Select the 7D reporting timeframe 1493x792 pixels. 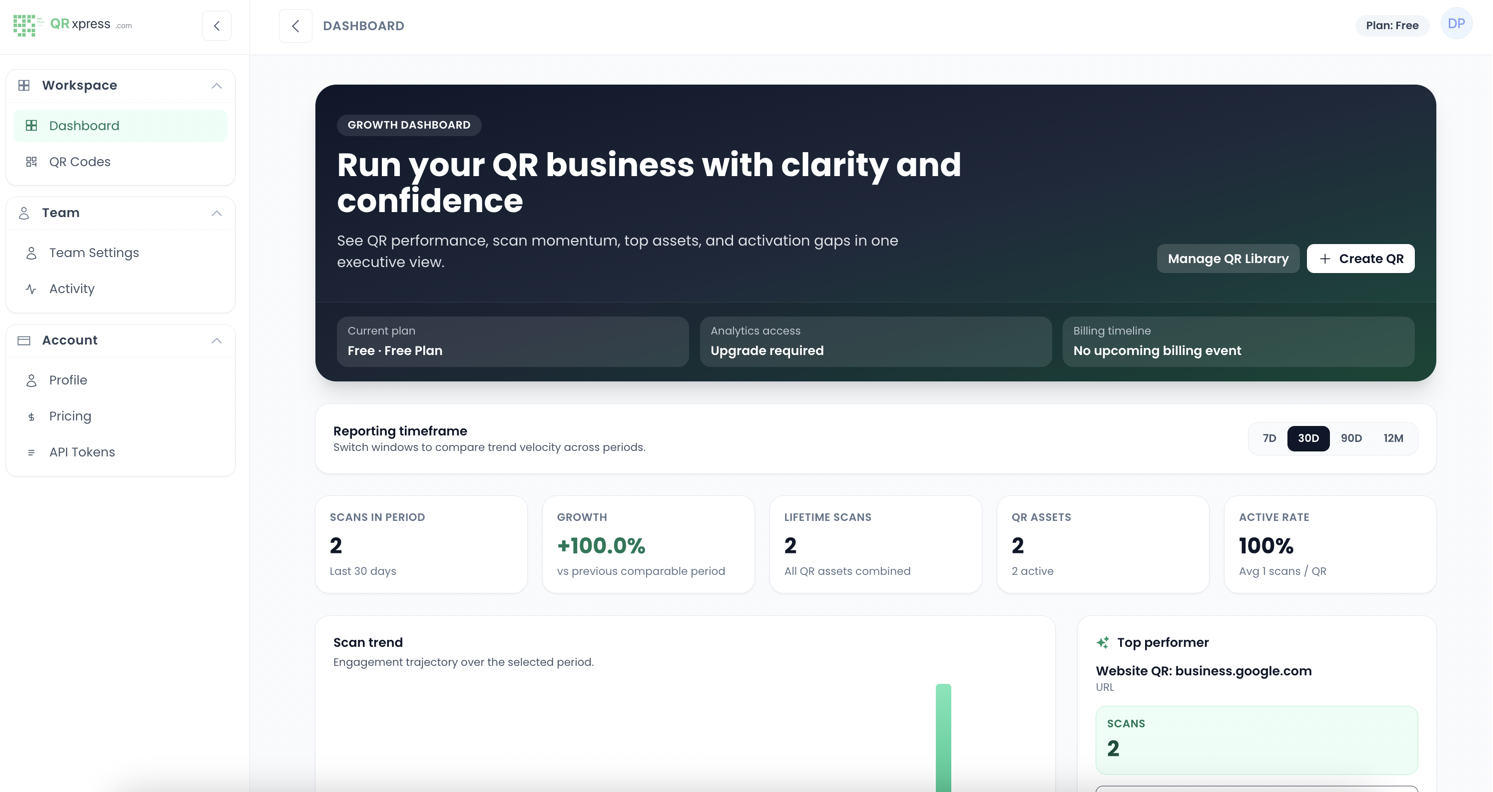click(1269, 439)
